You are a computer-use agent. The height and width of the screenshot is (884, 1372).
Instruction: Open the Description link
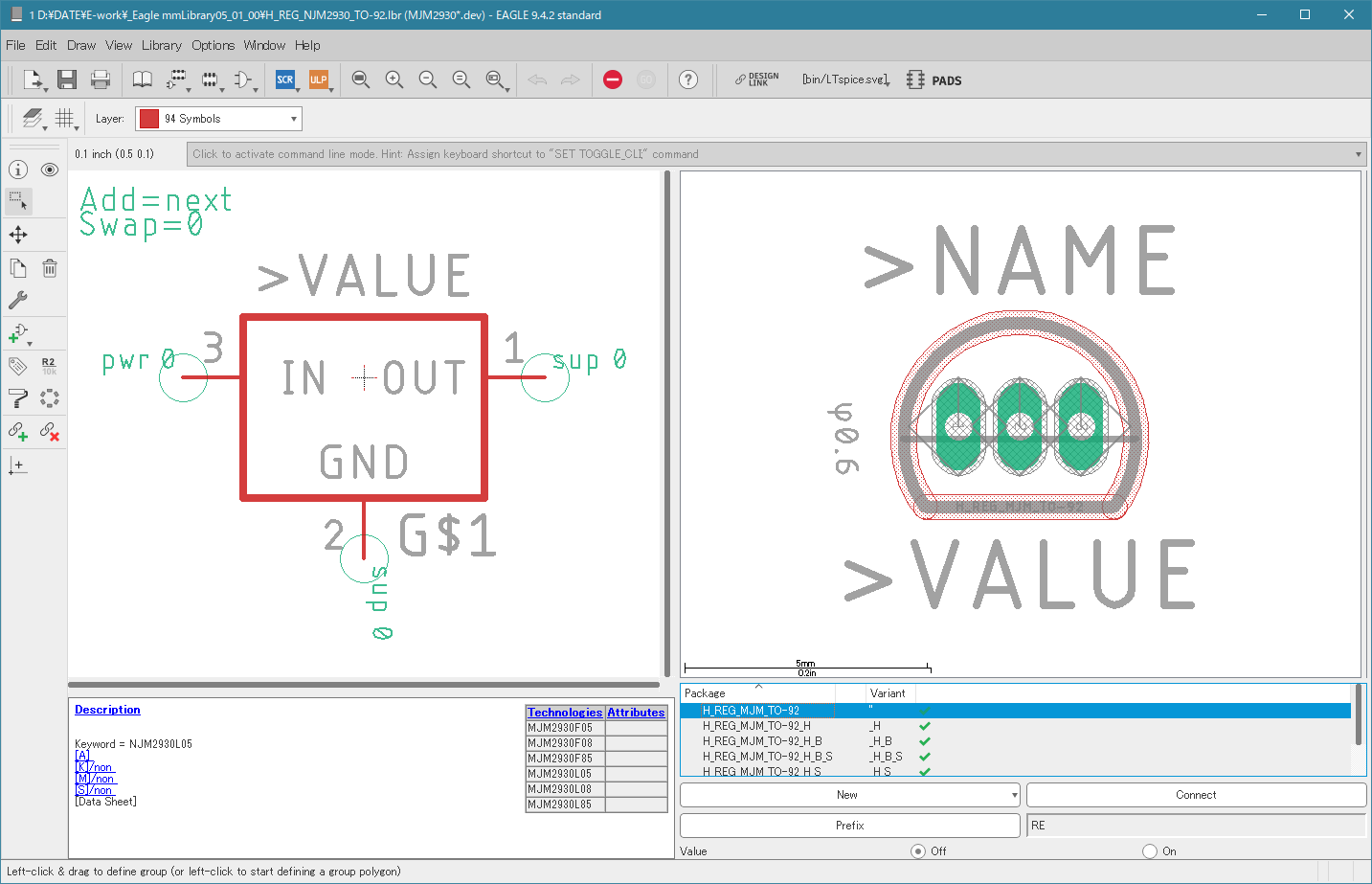coord(107,710)
